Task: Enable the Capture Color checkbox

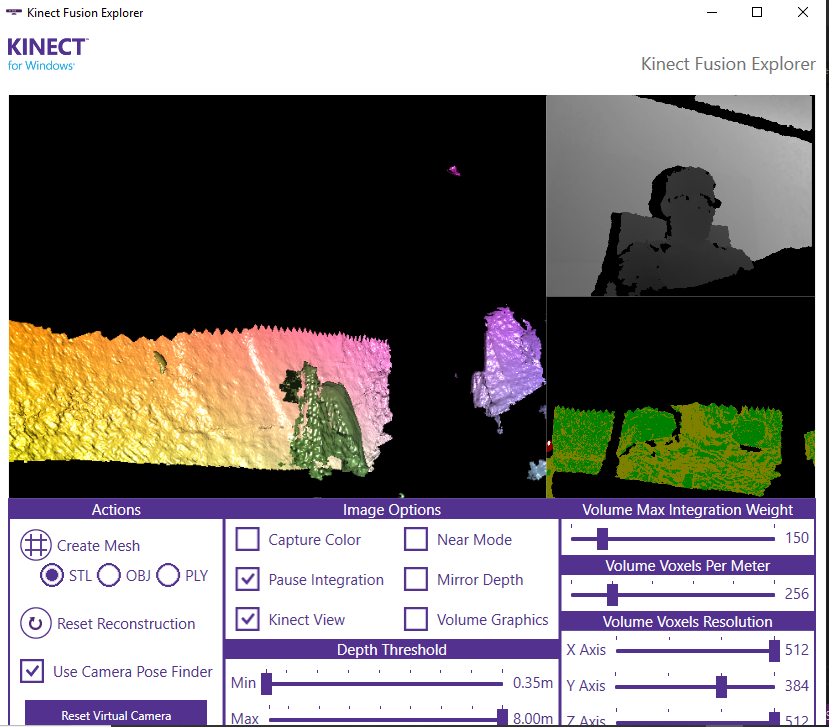Action: [x=247, y=539]
